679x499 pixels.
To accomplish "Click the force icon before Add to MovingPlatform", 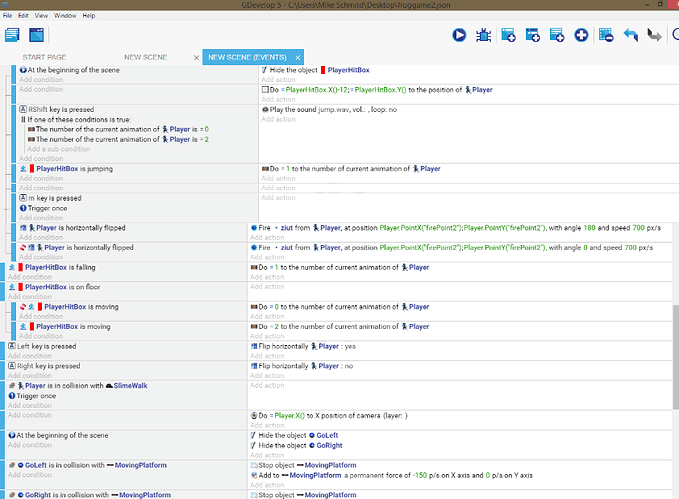I will (254, 475).
